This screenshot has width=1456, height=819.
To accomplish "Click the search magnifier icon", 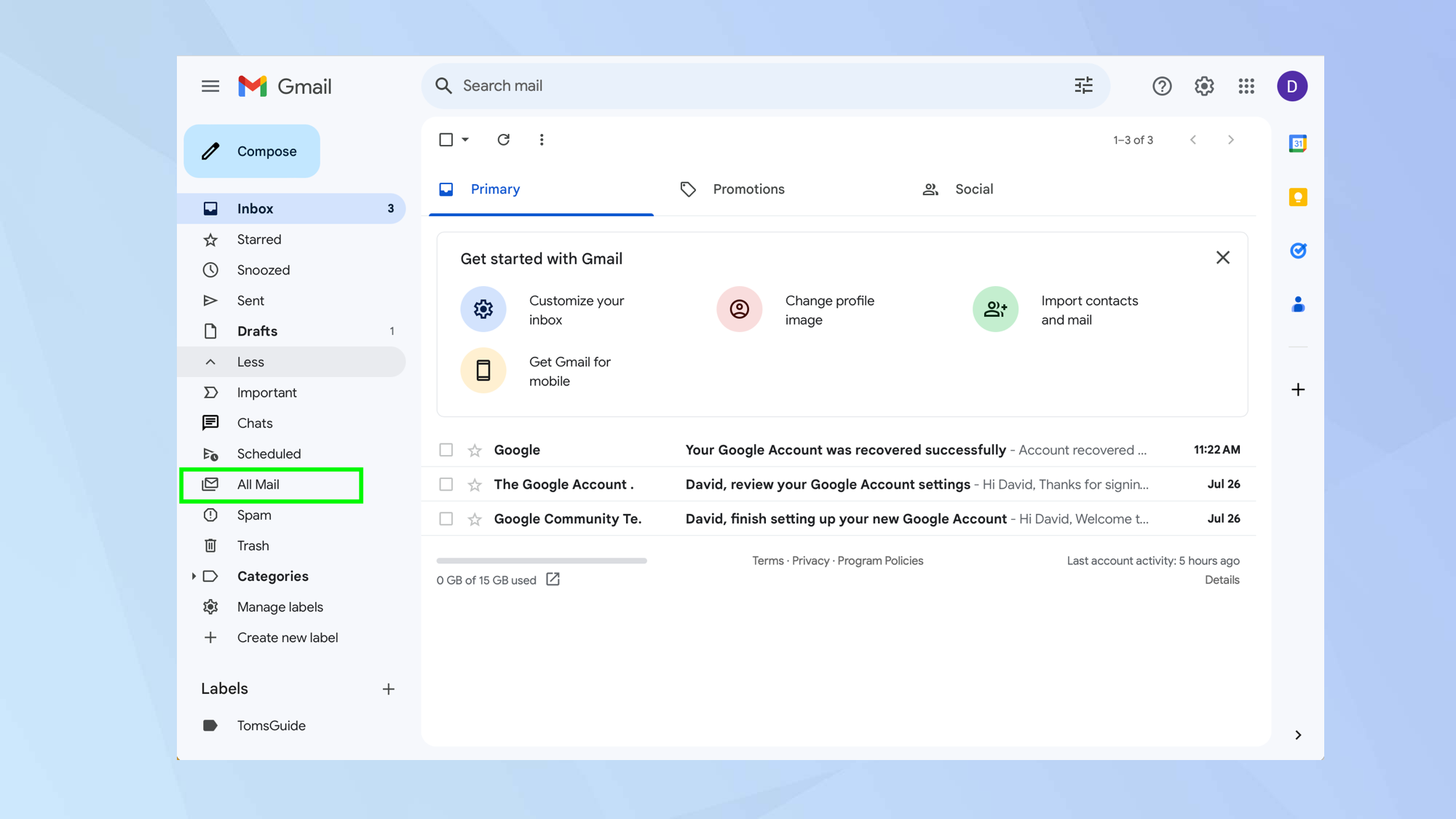I will pos(443,86).
